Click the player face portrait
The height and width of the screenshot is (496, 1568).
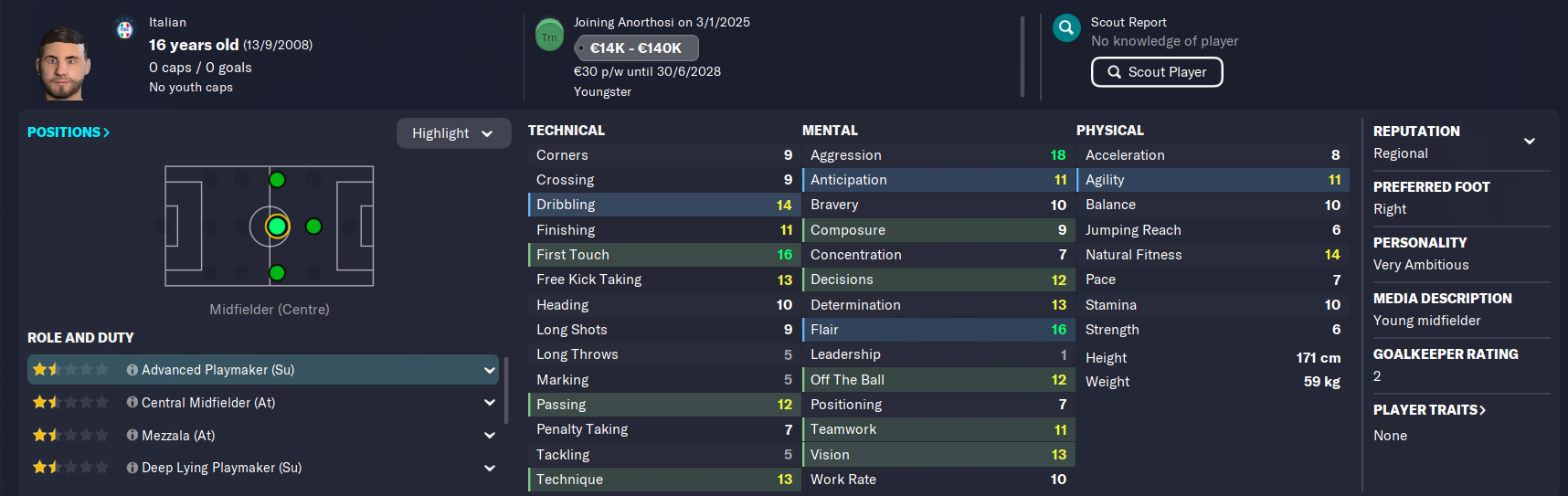64,62
